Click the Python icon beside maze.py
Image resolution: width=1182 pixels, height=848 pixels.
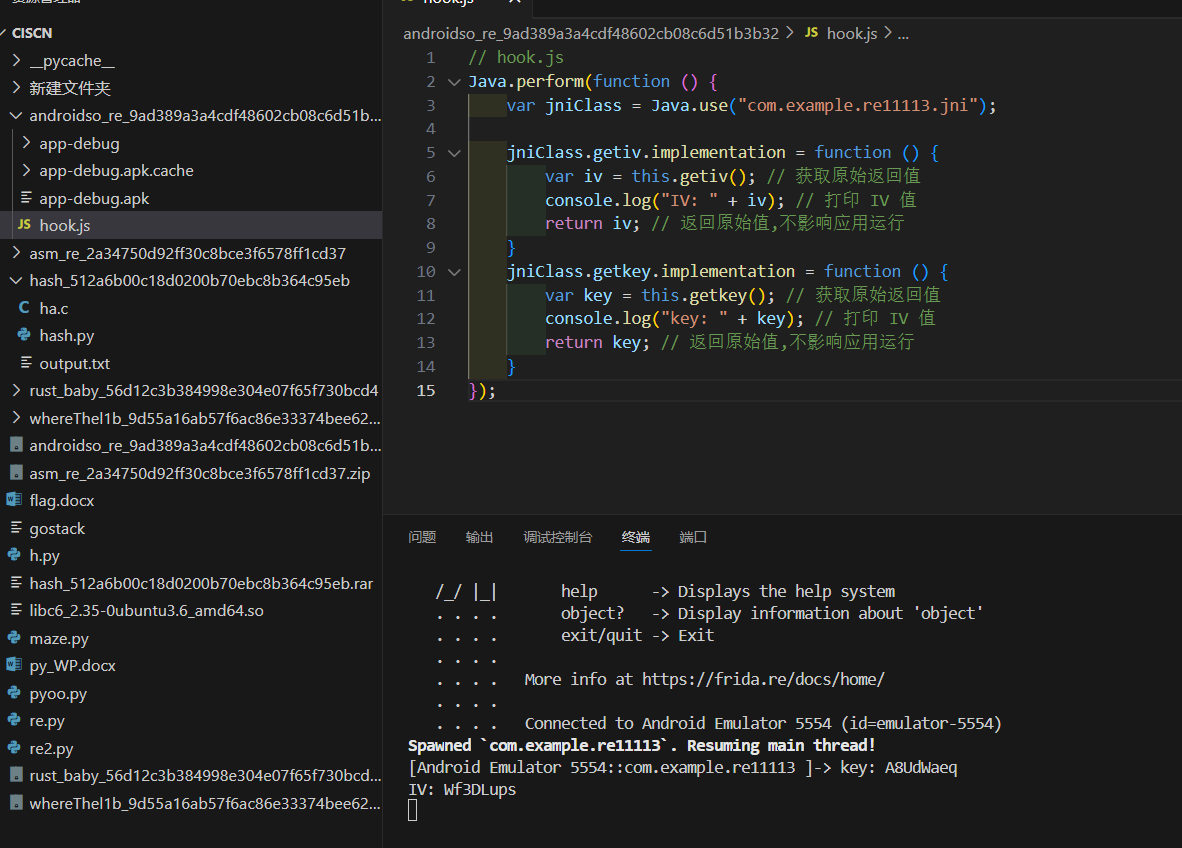(14, 638)
